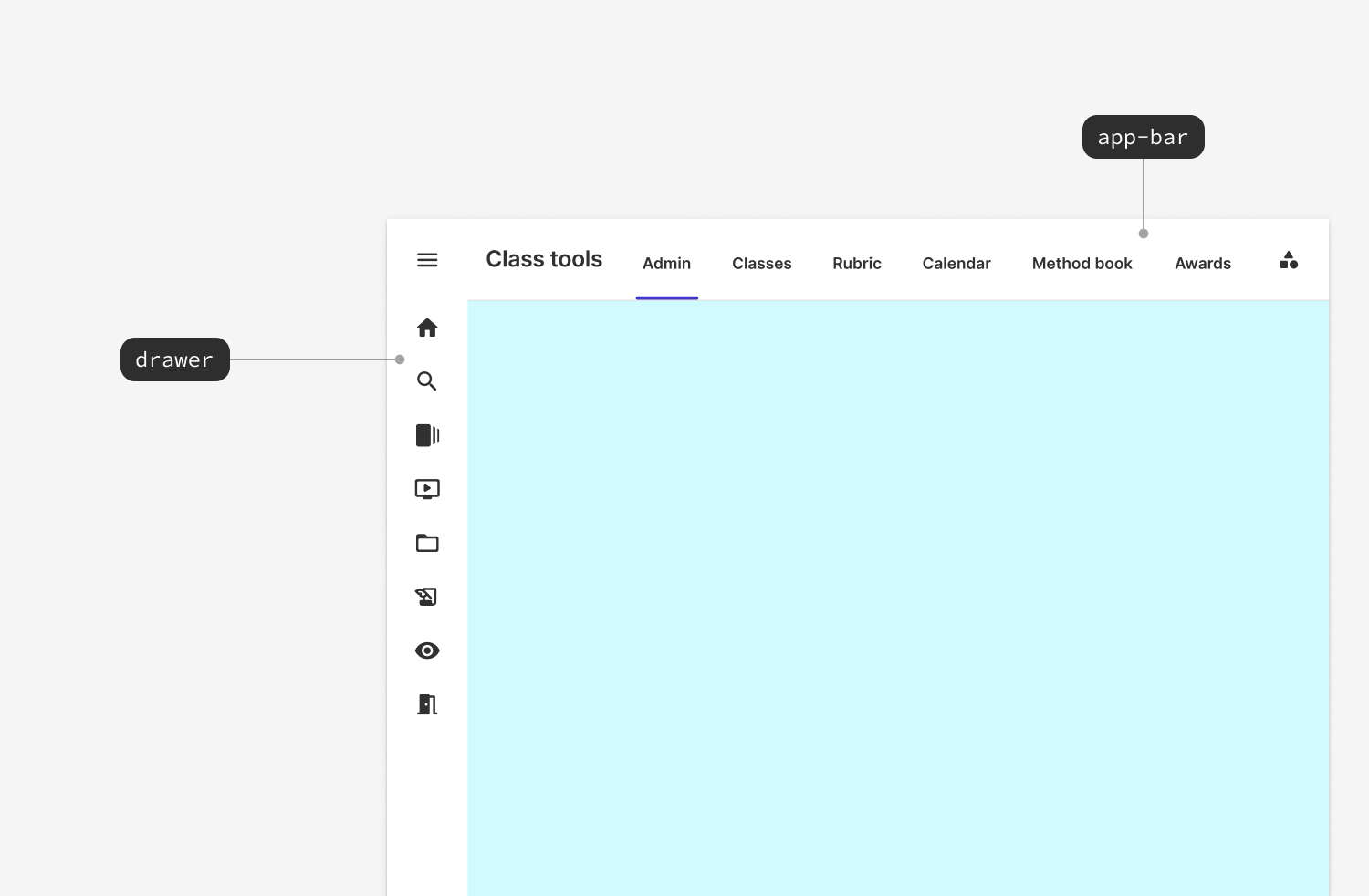Go to Home in the drawer
Screen dimensions: 1369x896
tap(427, 328)
